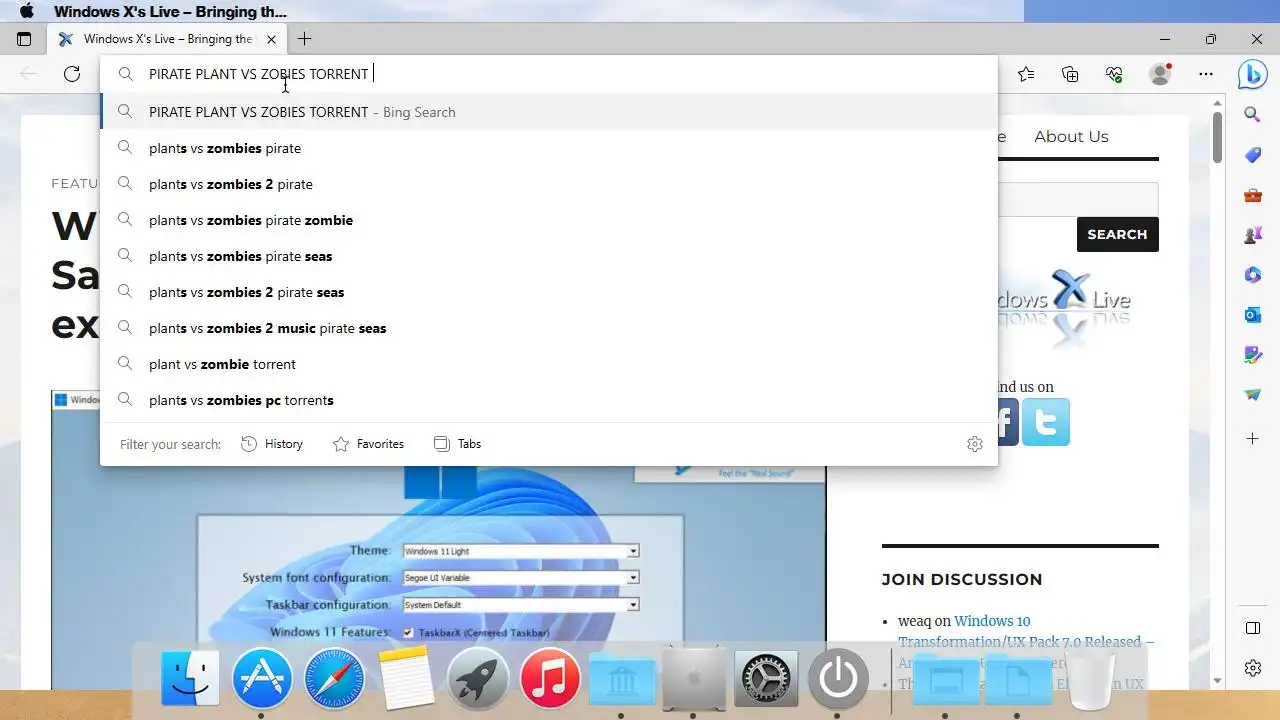Pick plants vs zombies 2 music pirate seas
Image resolution: width=1280 pixels, height=720 pixels.
tap(549, 328)
